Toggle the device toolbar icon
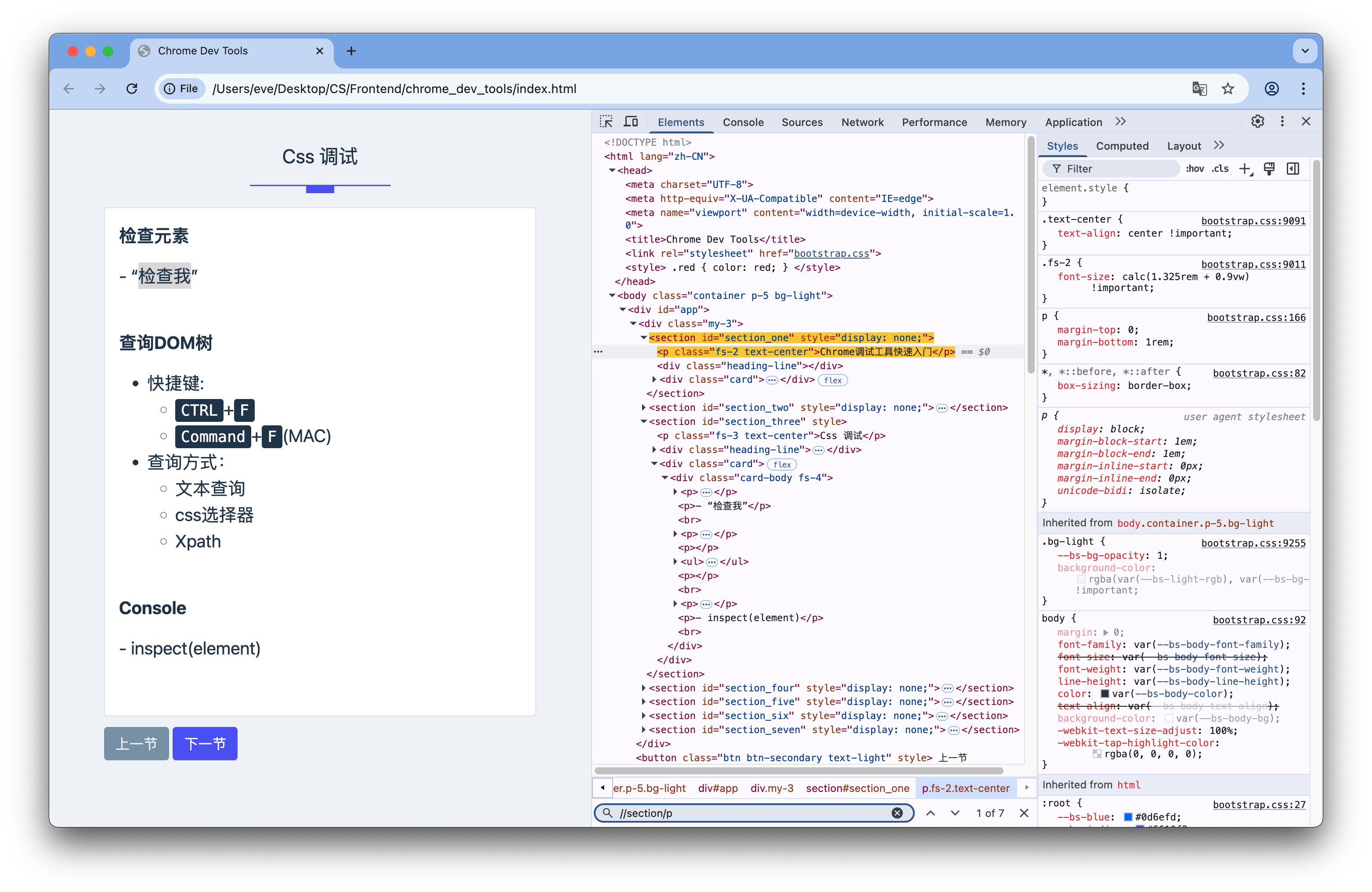Screen dimensions: 1372x892 tap(631, 122)
